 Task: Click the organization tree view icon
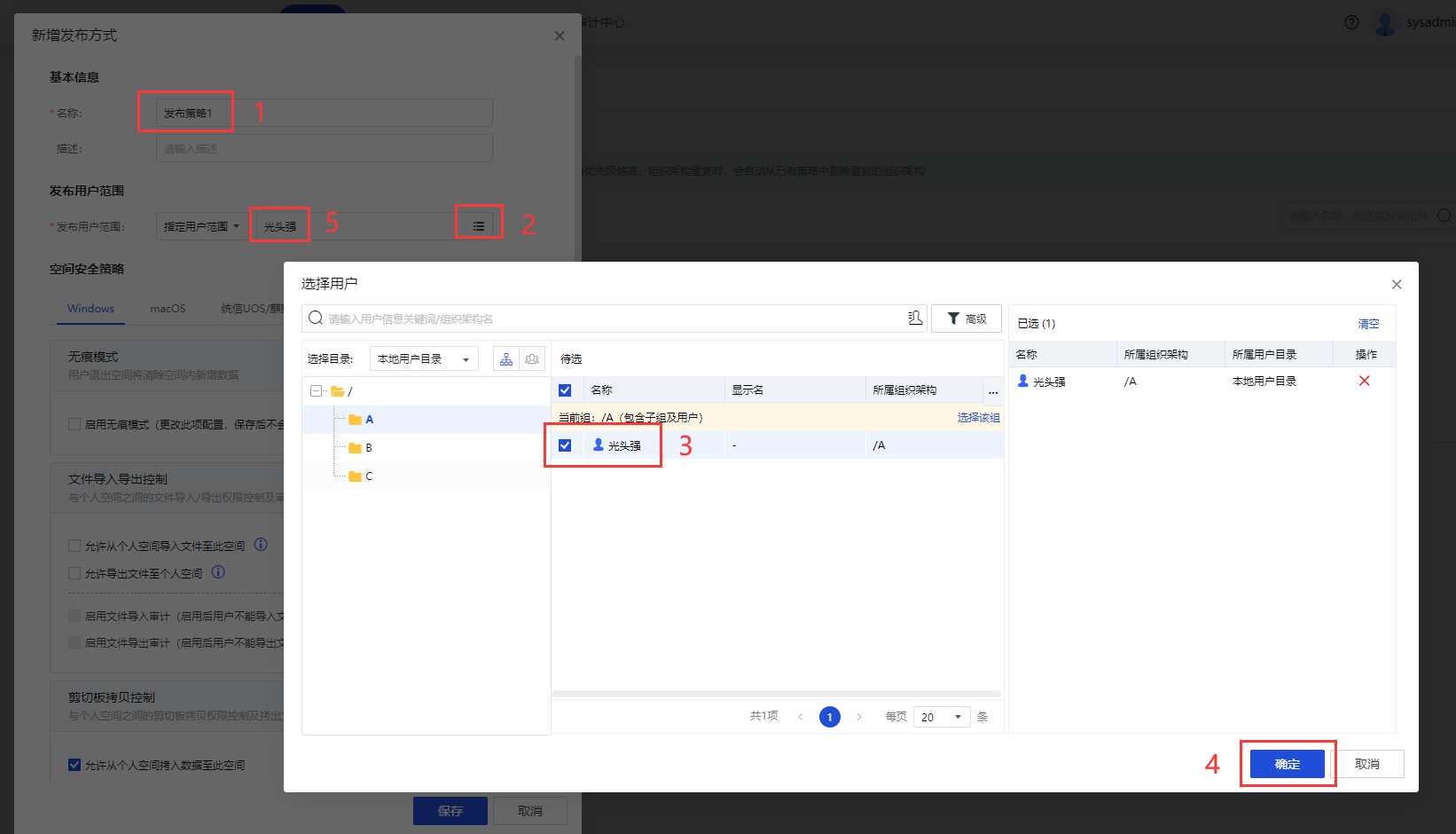[506, 359]
